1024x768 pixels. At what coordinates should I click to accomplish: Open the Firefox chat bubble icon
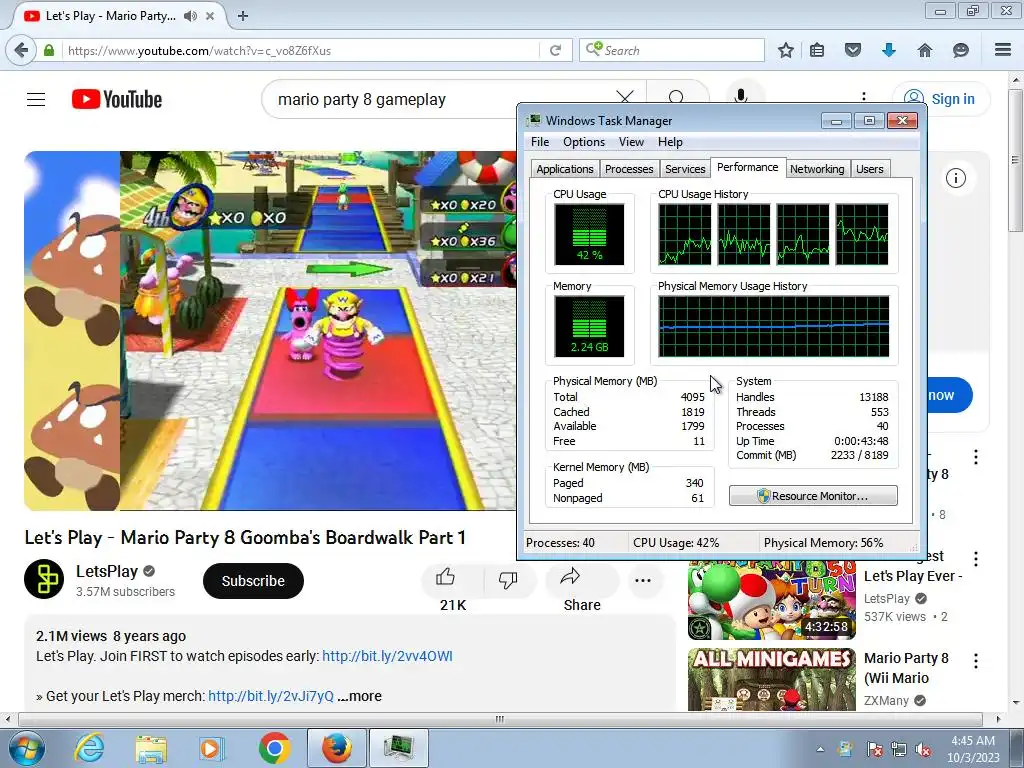pyautogui.click(x=961, y=50)
